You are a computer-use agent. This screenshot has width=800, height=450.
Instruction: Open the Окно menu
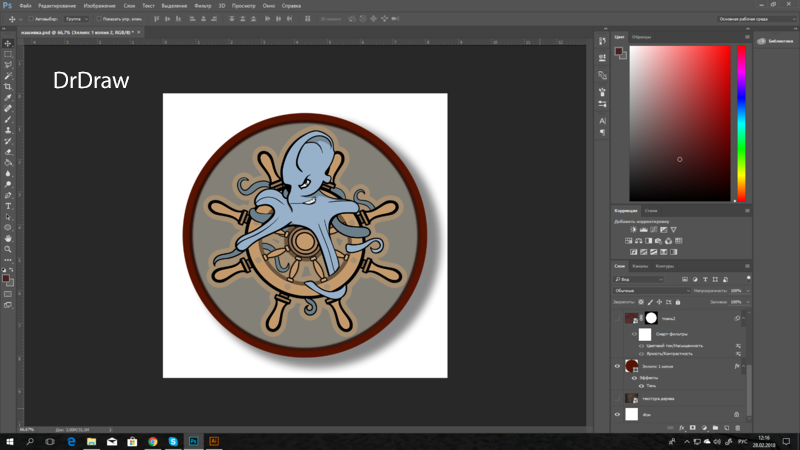[269, 6]
